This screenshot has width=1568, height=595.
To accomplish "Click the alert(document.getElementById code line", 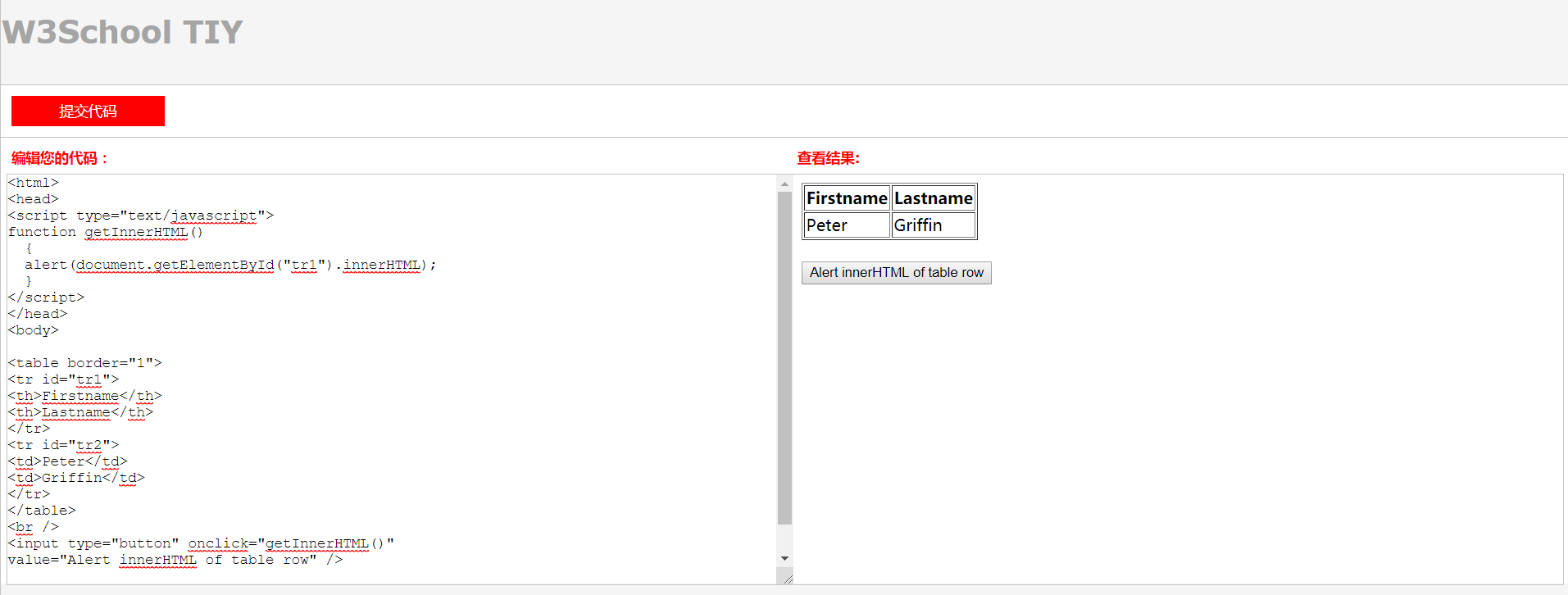I will pyautogui.click(x=230, y=265).
